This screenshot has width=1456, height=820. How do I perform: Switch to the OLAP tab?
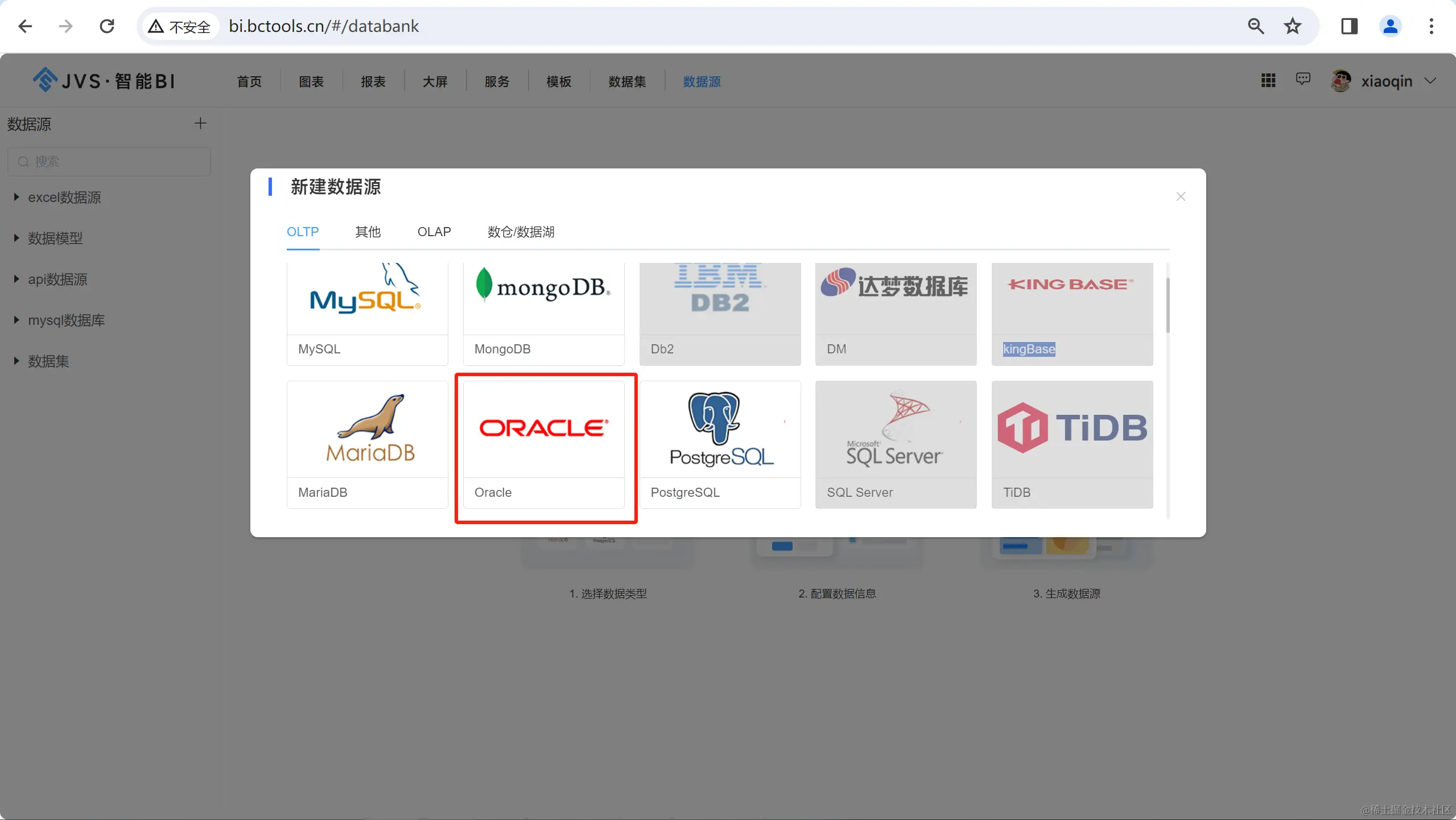pos(434,232)
